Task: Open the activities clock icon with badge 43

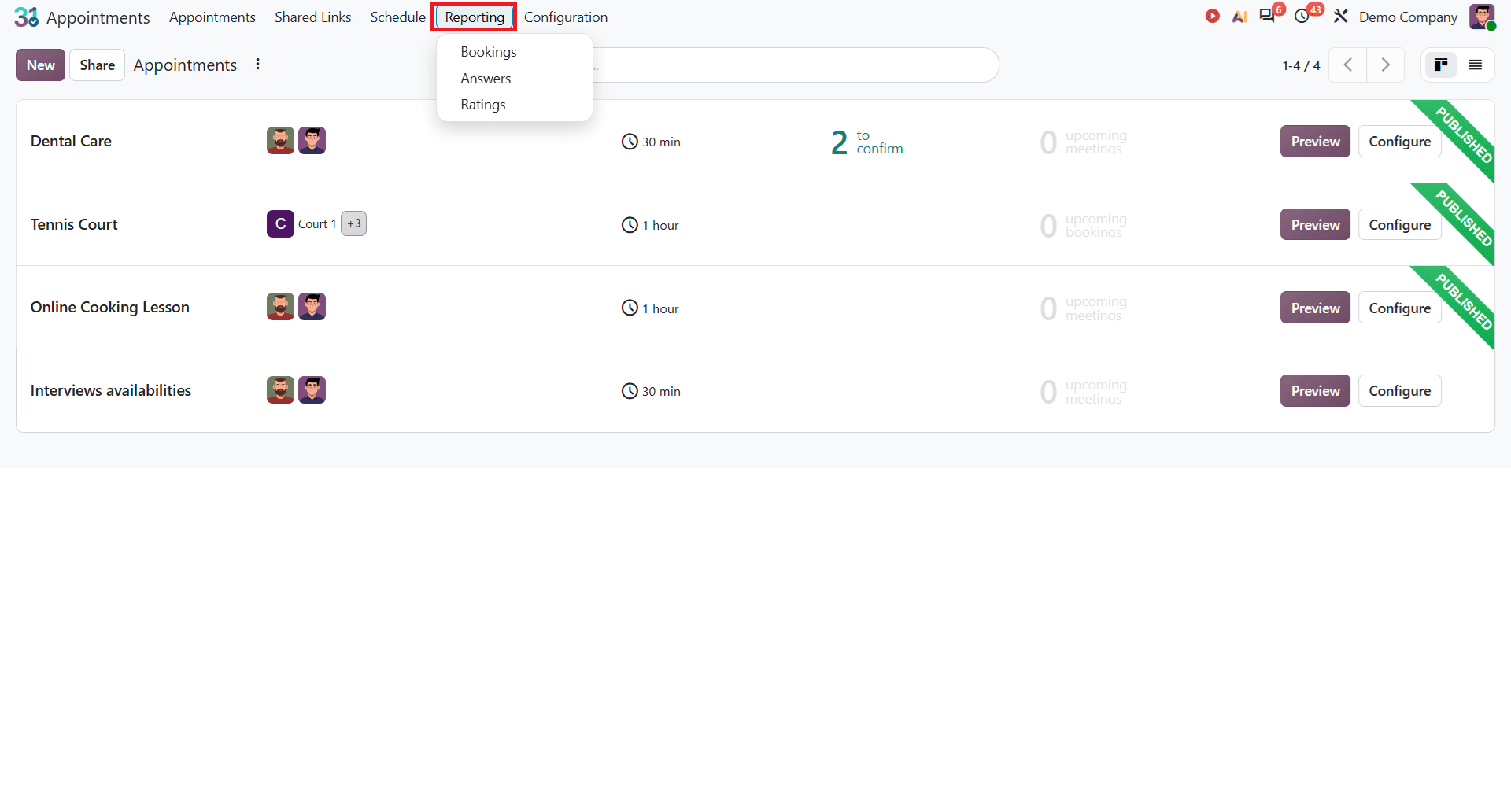Action: click(x=1302, y=17)
